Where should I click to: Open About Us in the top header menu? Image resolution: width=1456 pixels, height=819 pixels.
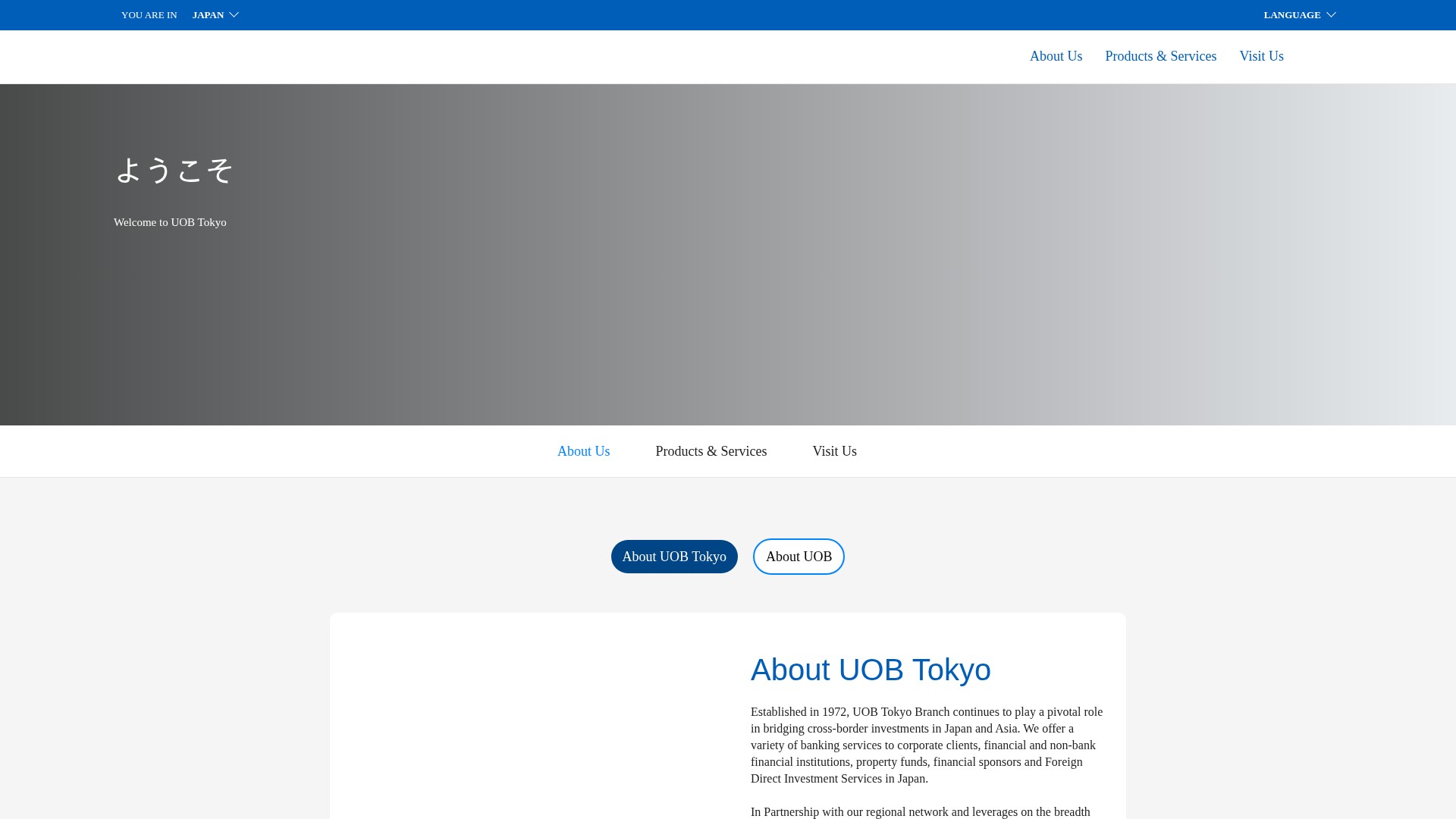coord(1056,56)
